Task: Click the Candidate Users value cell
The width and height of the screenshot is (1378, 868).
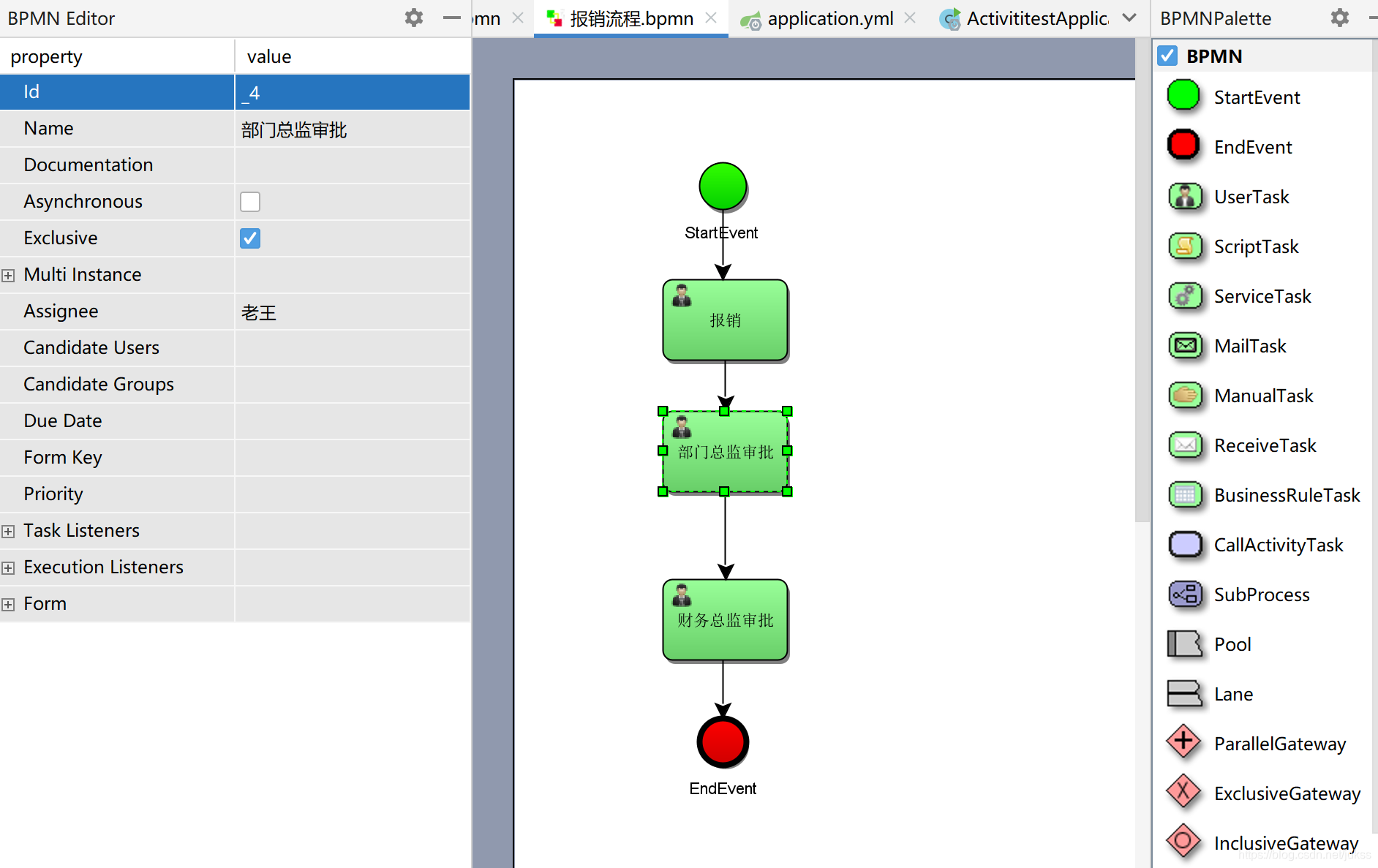Action: (x=353, y=348)
